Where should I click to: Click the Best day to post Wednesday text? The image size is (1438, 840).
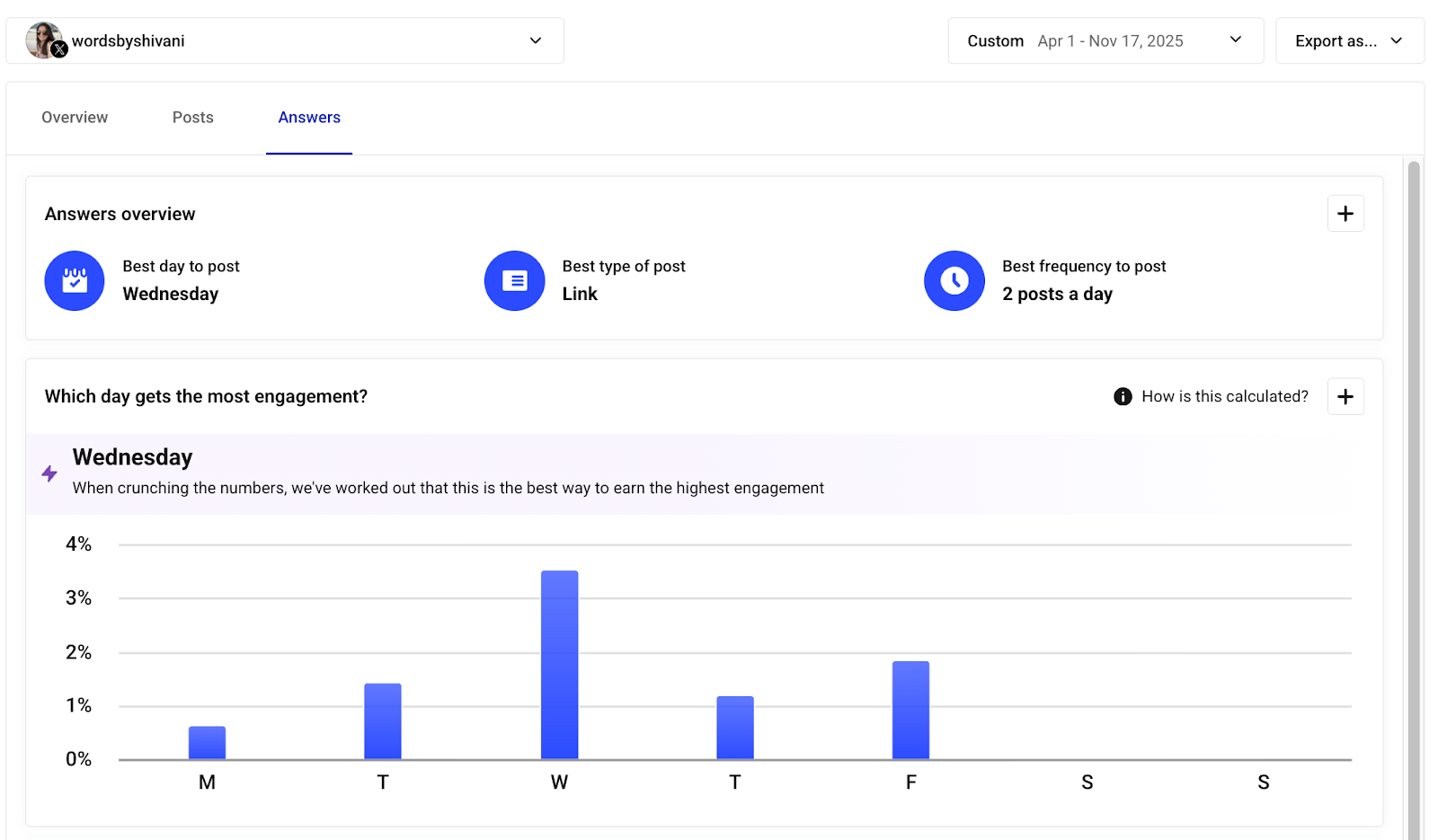(x=171, y=293)
